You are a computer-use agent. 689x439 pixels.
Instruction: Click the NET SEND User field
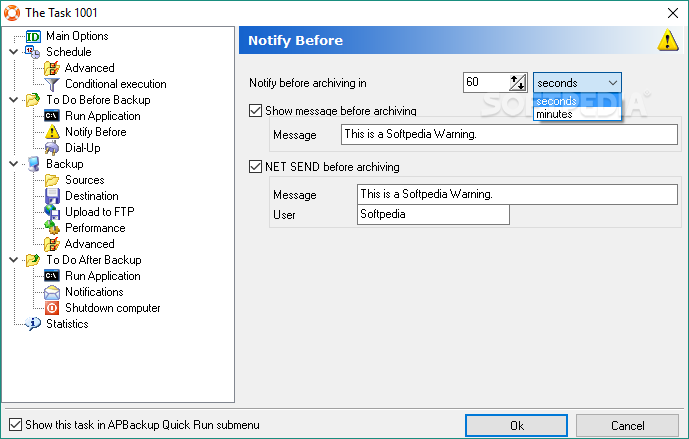tap(433, 214)
